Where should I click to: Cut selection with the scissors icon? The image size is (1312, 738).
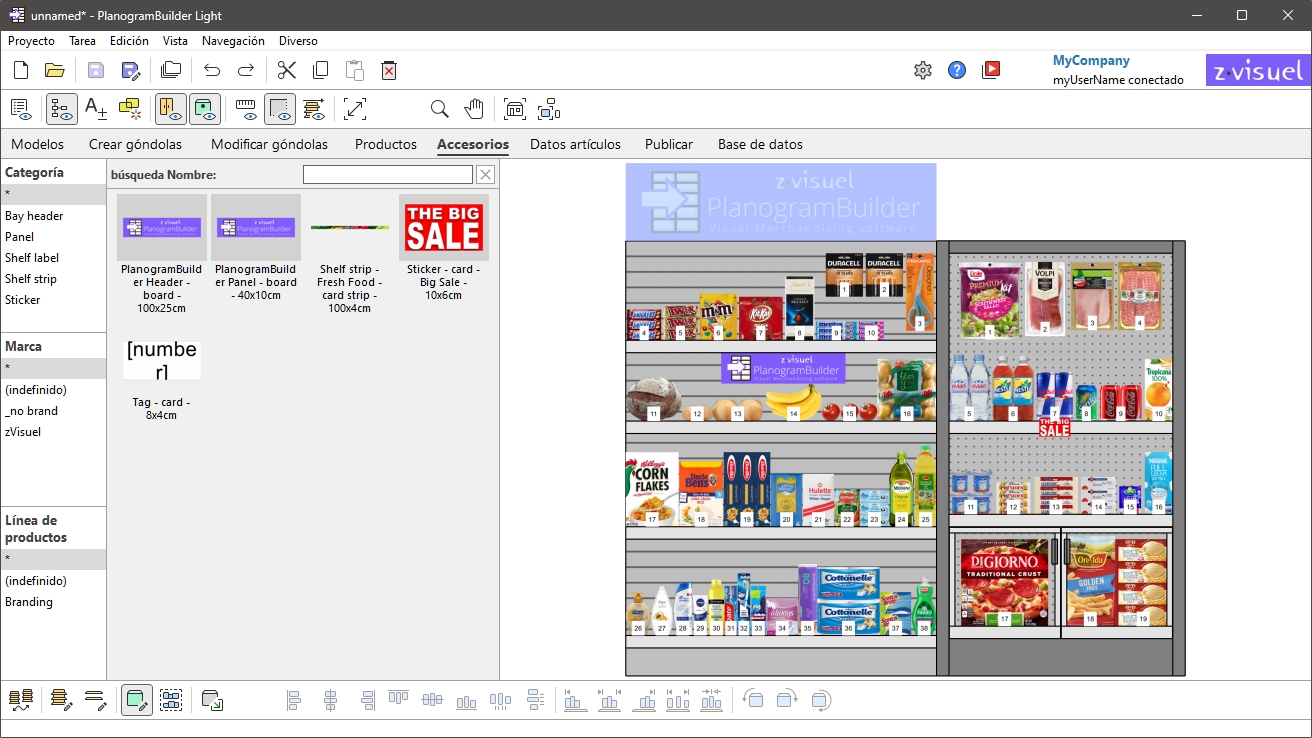point(287,70)
